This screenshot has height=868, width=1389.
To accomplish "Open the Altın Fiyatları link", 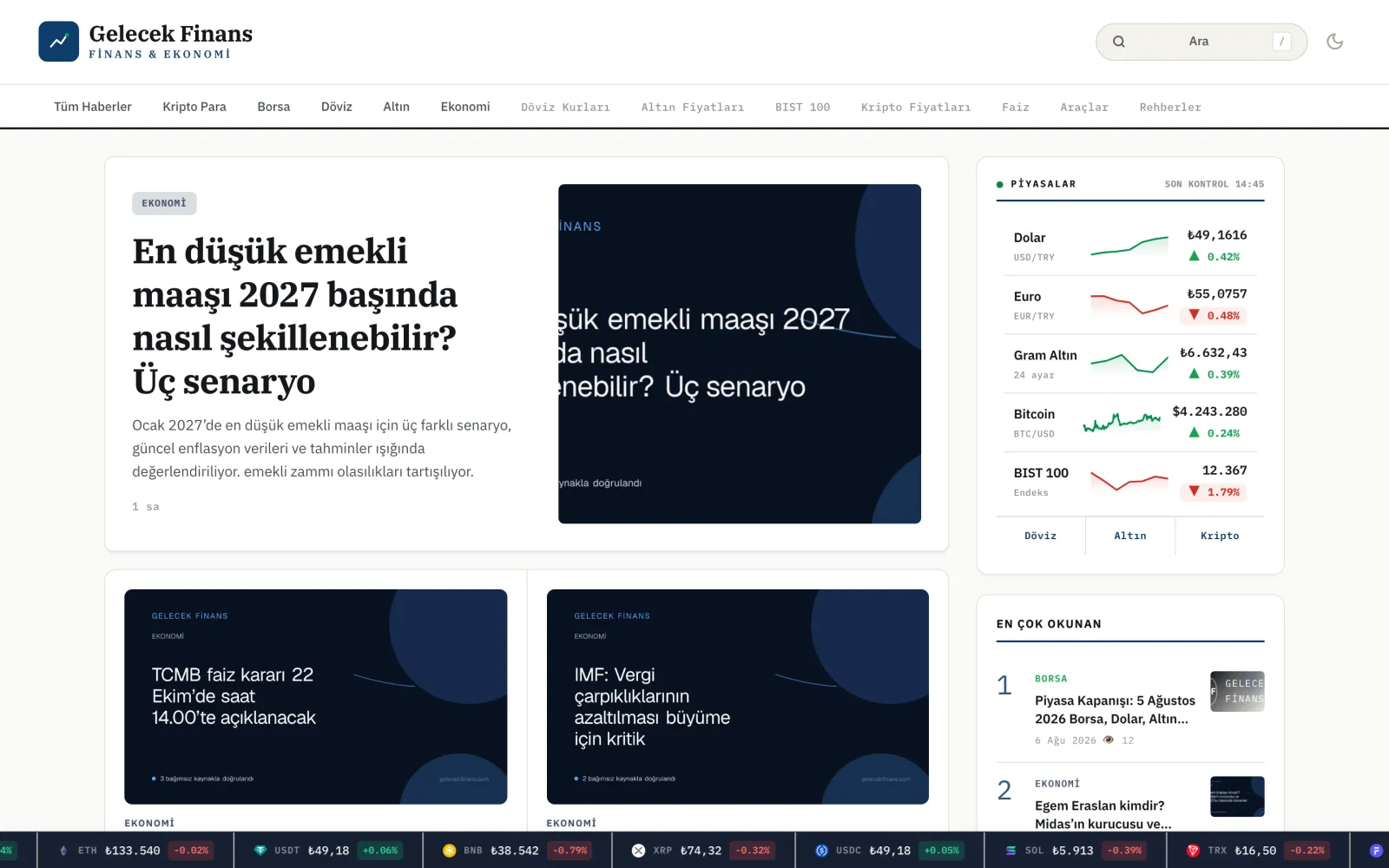I will tap(693, 108).
